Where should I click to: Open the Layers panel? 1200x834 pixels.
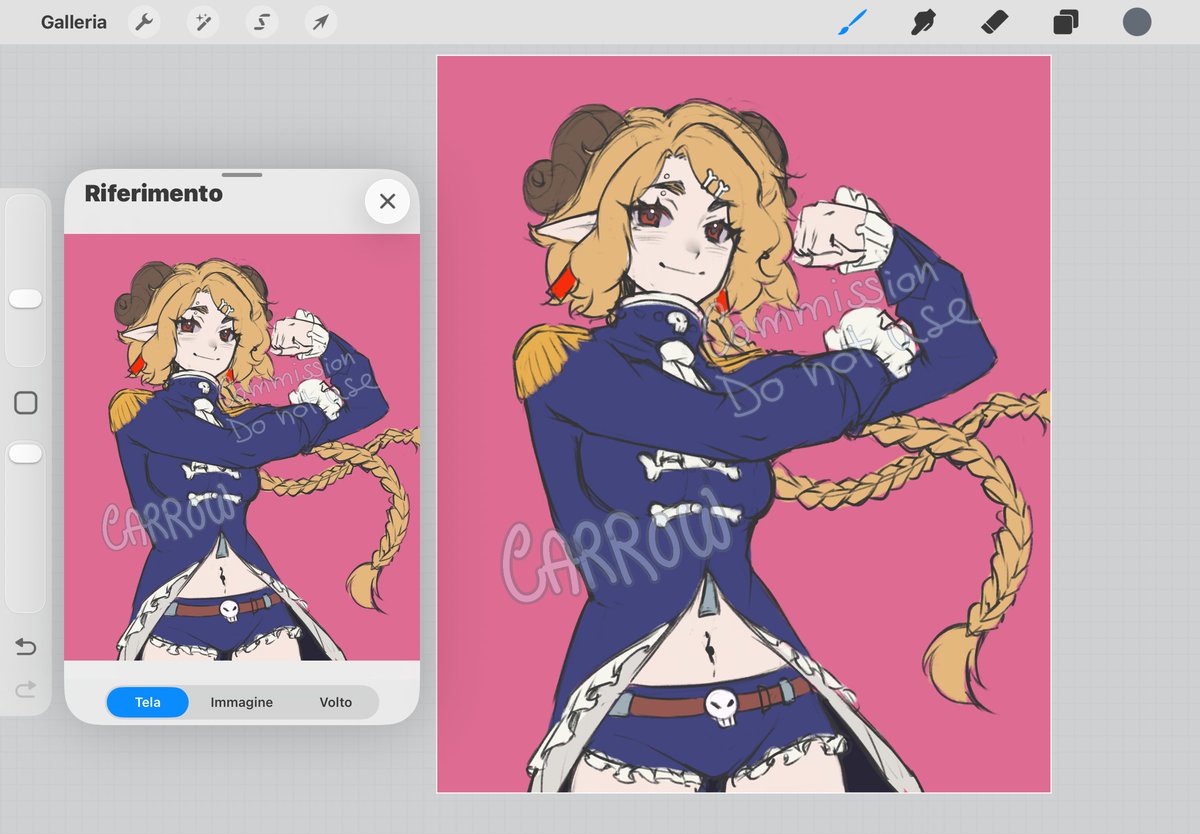pyautogui.click(x=1065, y=22)
